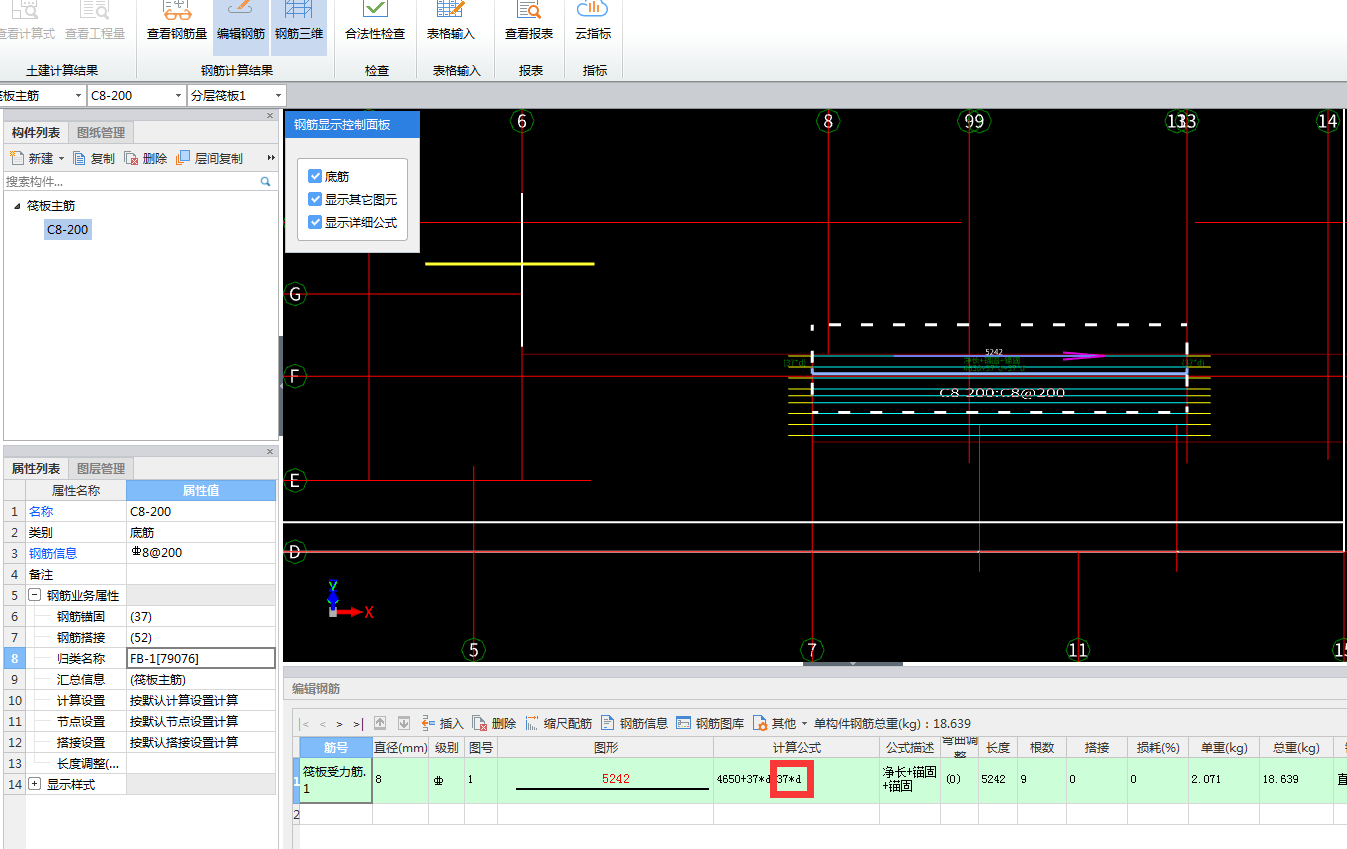Screen dimensions: 1347x849
Task: Uncheck 显示其它图元 checkbox
Action: point(315,199)
